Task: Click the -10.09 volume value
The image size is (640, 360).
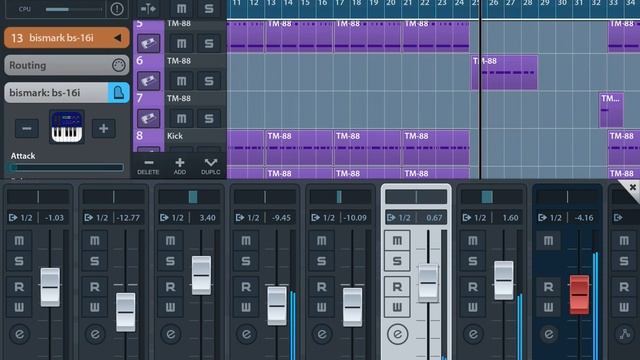Action: coord(355,218)
